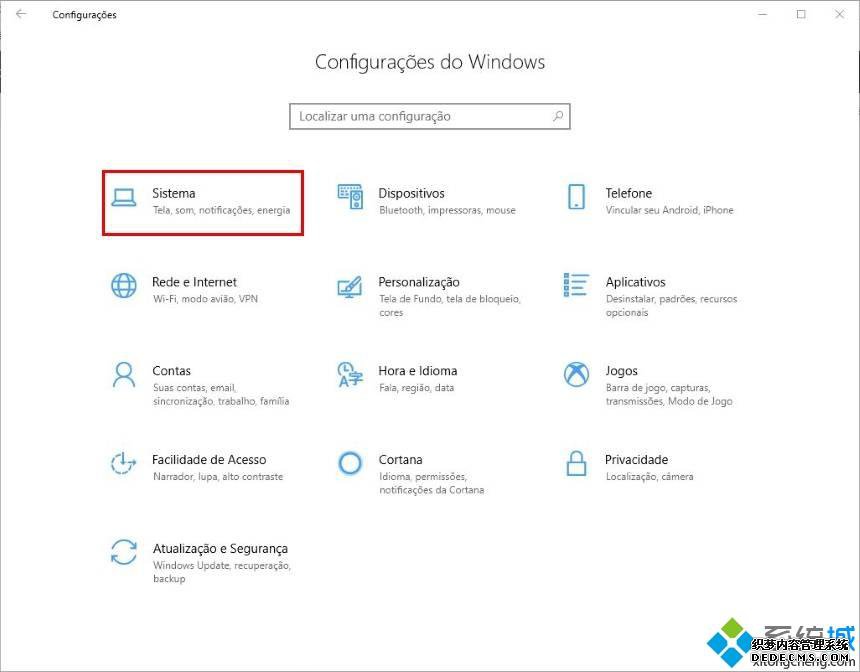The image size is (860, 672).
Task: Open the Rede e Internet globe icon
Action: [124, 286]
